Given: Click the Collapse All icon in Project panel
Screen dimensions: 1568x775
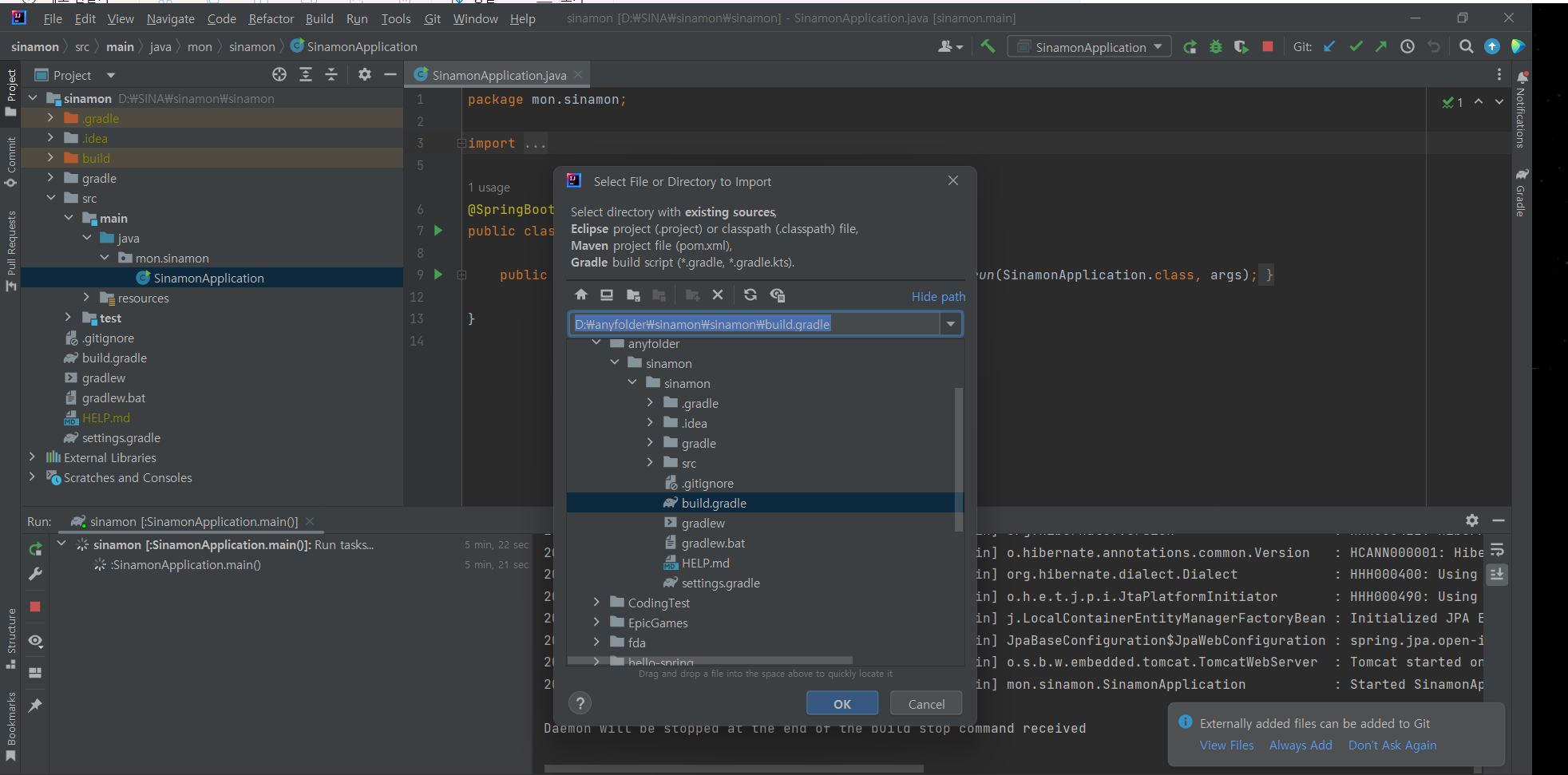Looking at the screenshot, I should (331, 74).
